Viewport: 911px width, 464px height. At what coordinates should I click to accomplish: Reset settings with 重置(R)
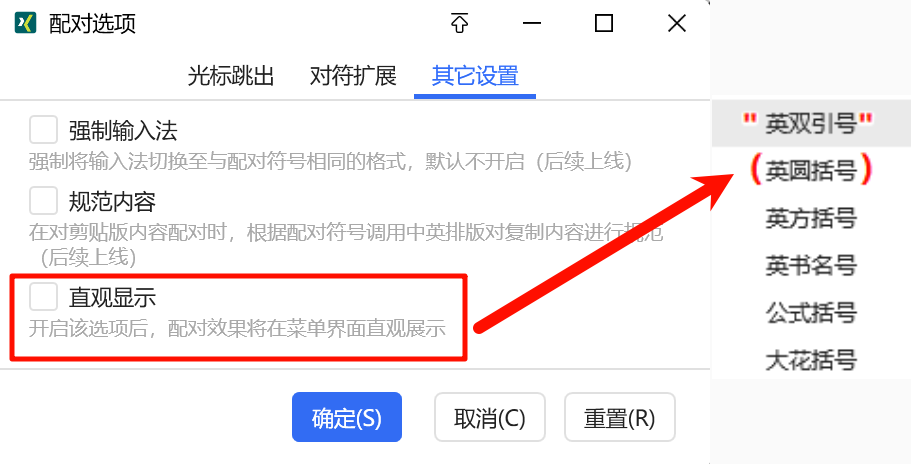(620, 417)
